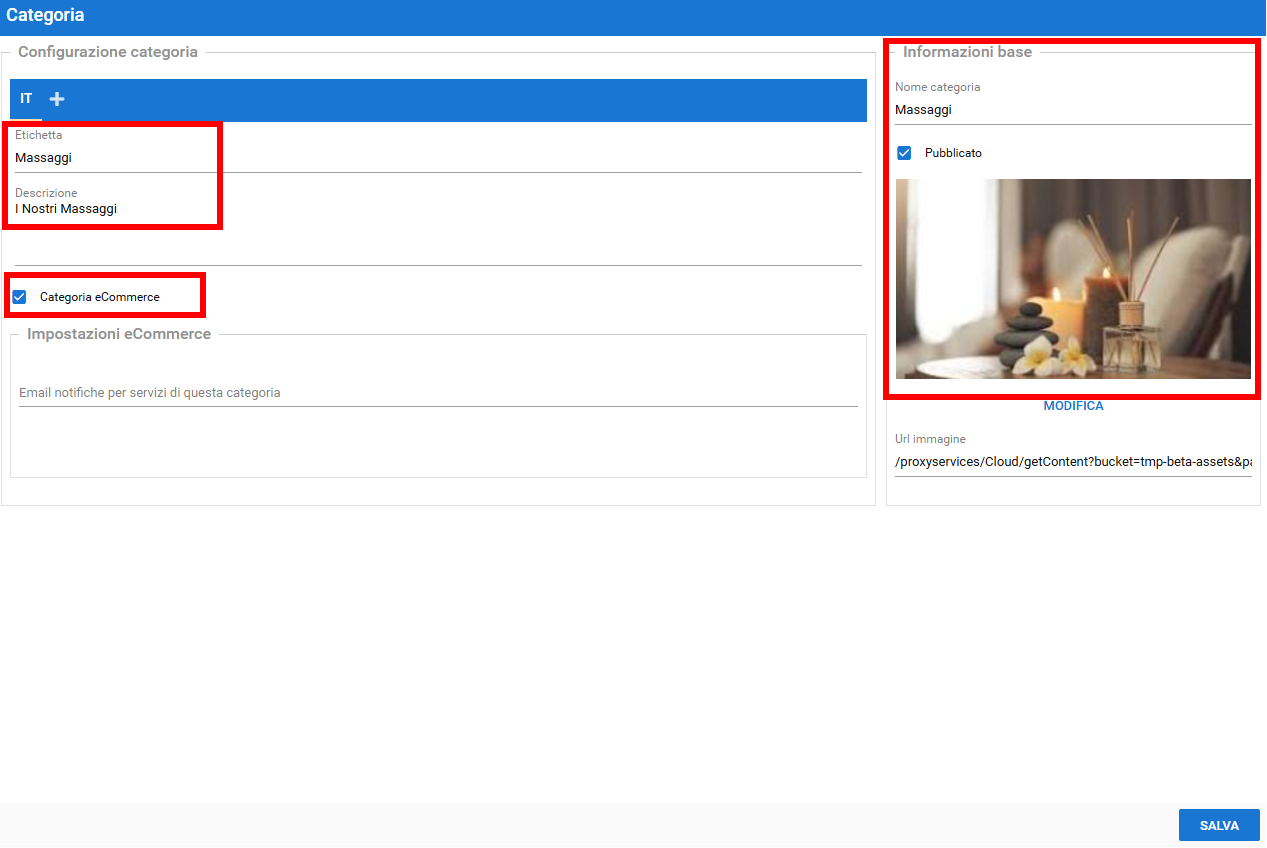The height and width of the screenshot is (848, 1267).
Task: Click the MODIFICA link under image
Action: pyautogui.click(x=1073, y=406)
